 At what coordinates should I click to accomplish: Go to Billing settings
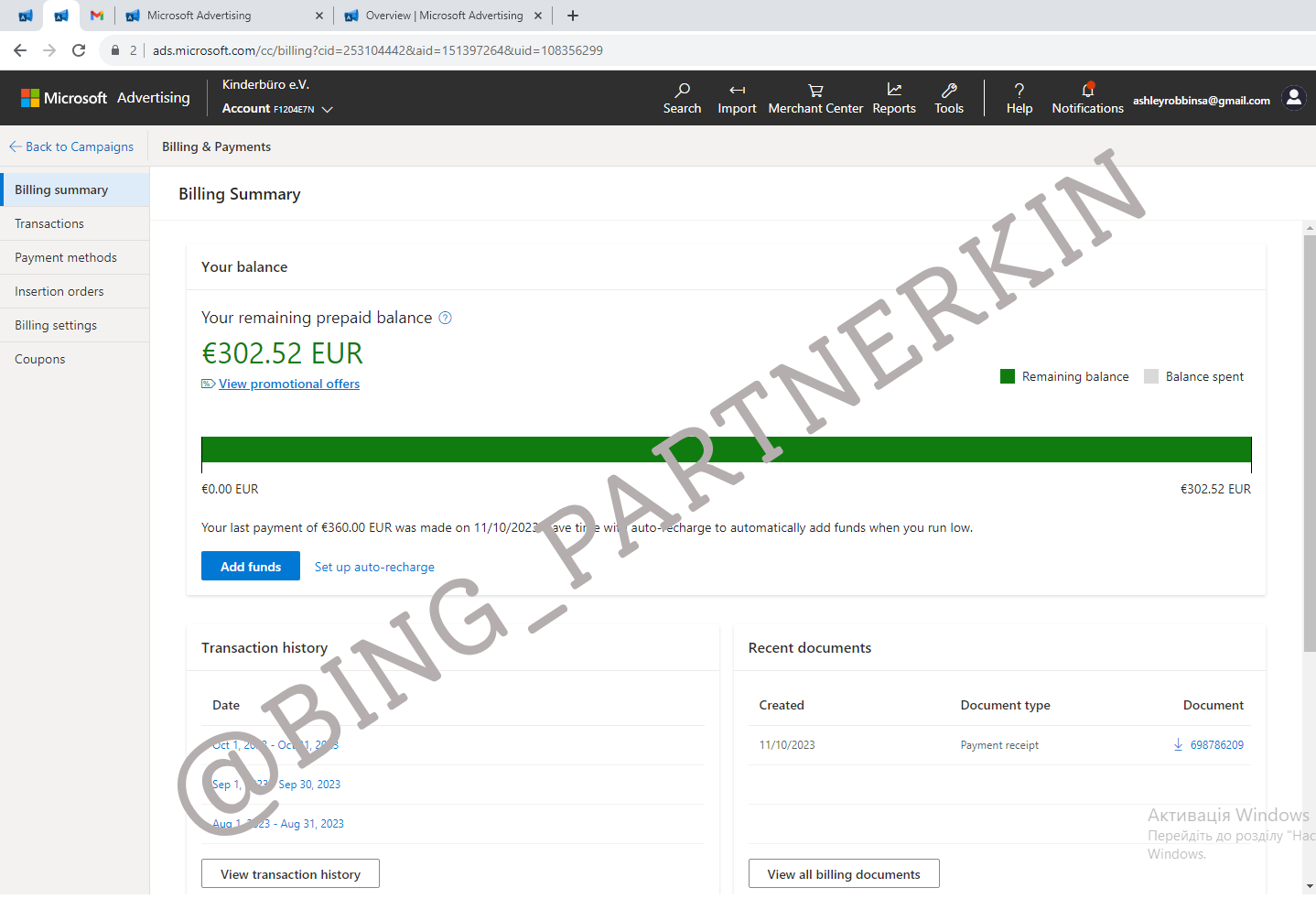(x=56, y=325)
